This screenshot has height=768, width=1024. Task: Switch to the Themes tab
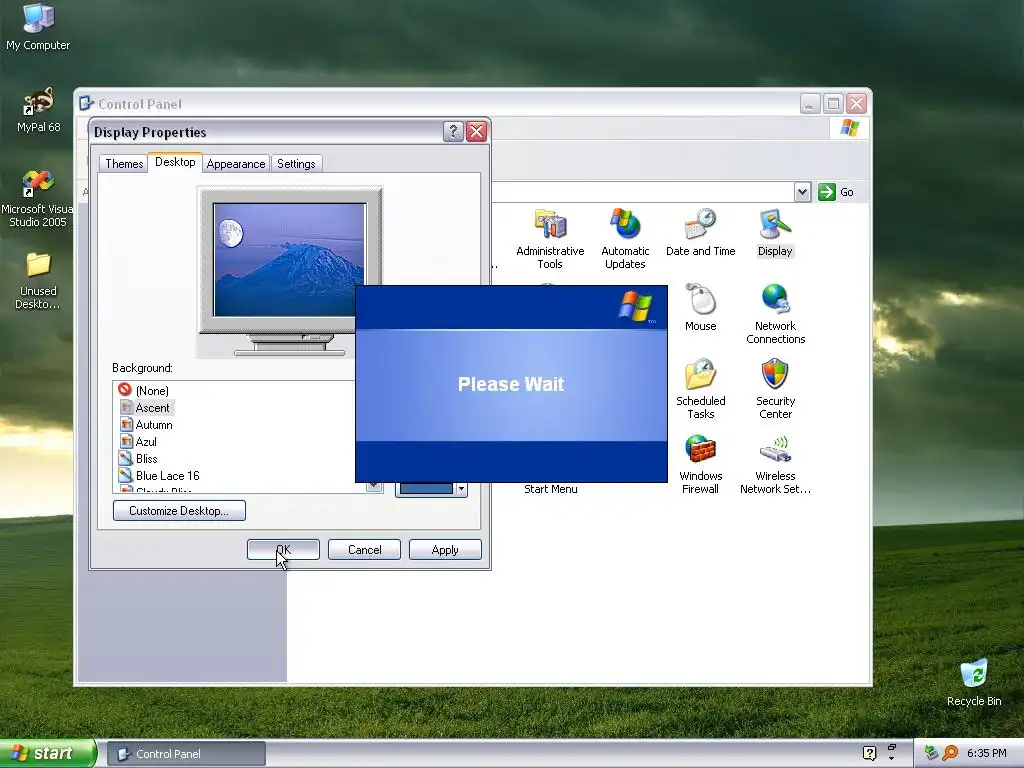click(124, 164)
